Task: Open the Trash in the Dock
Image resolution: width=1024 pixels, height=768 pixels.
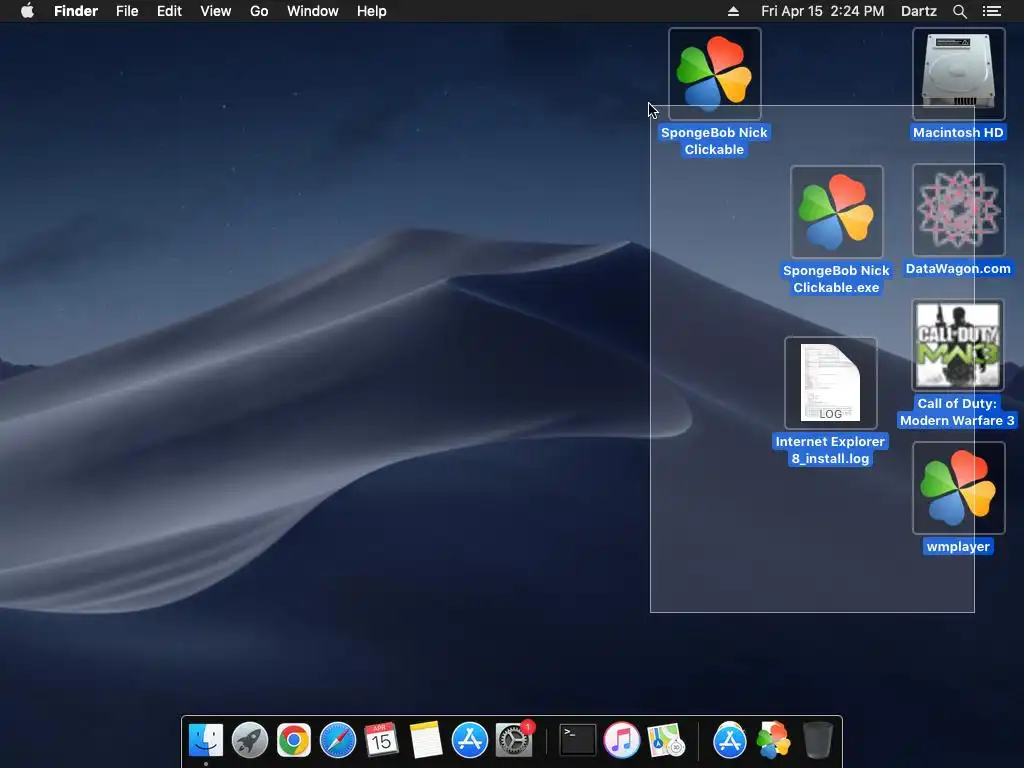Action: [x=817, y=741]
